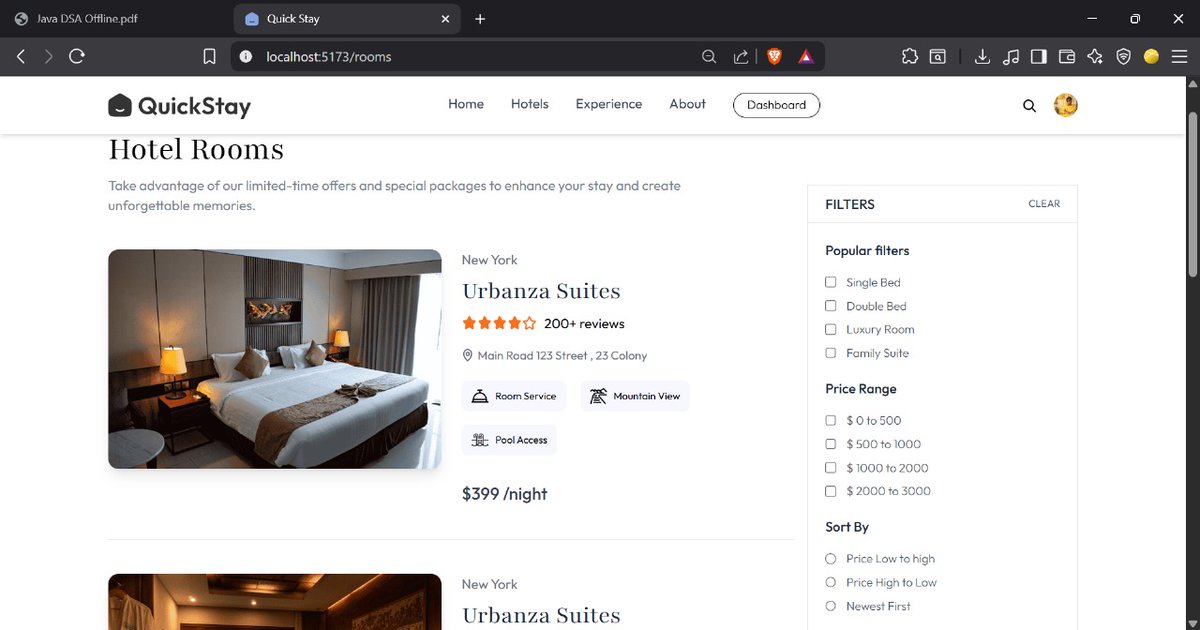The image size is (1200, 630).
Task: Open the user profile avatar
Action: [1066, 105]
